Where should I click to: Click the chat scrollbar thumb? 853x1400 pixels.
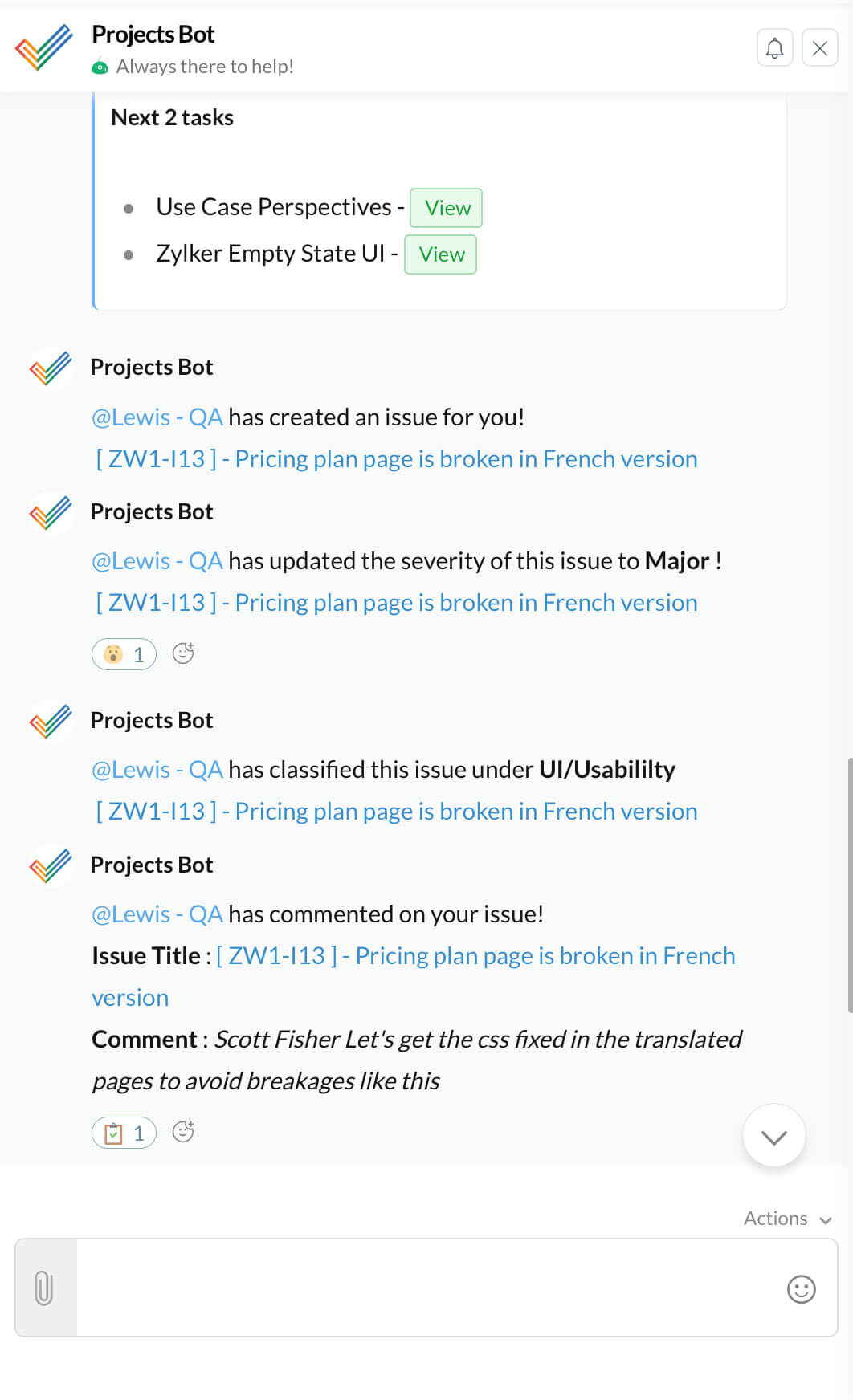tap(850, 885)
